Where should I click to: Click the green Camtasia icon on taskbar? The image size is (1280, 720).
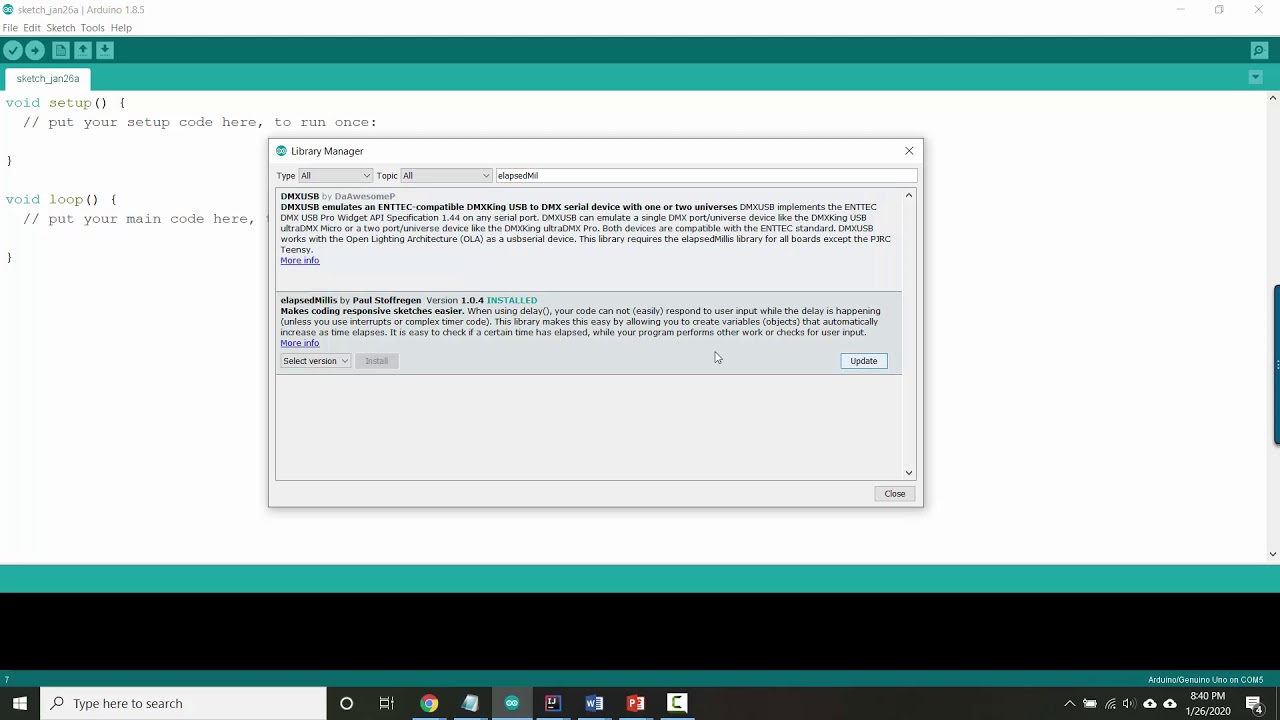(x=677, y=703)
